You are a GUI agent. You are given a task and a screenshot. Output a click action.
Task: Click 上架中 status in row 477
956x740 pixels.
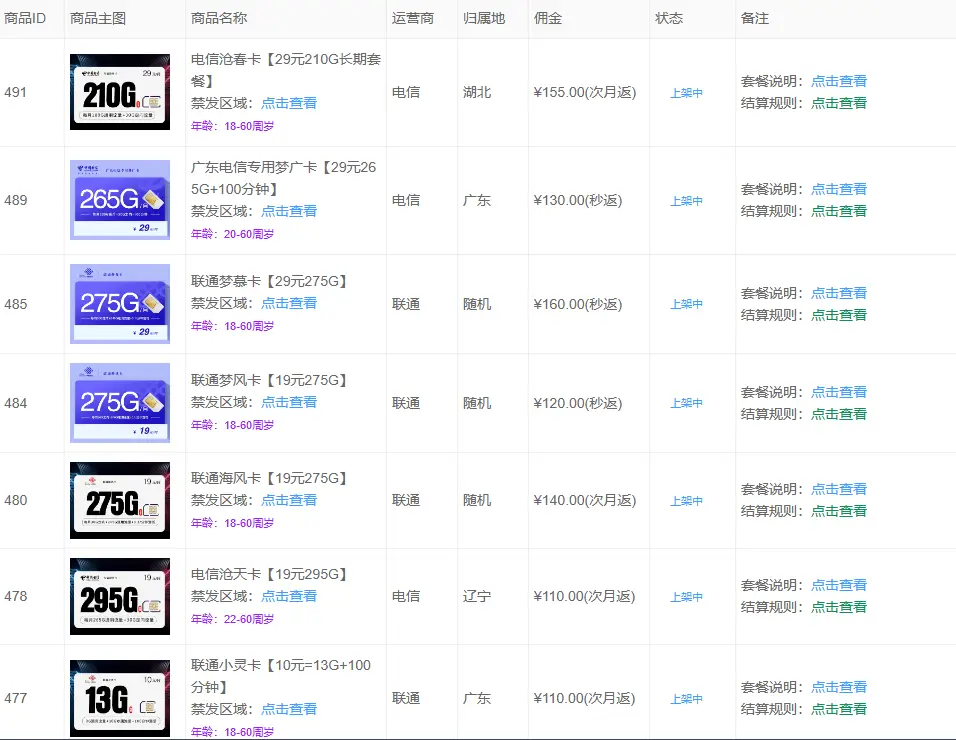[x=687, y=699]
